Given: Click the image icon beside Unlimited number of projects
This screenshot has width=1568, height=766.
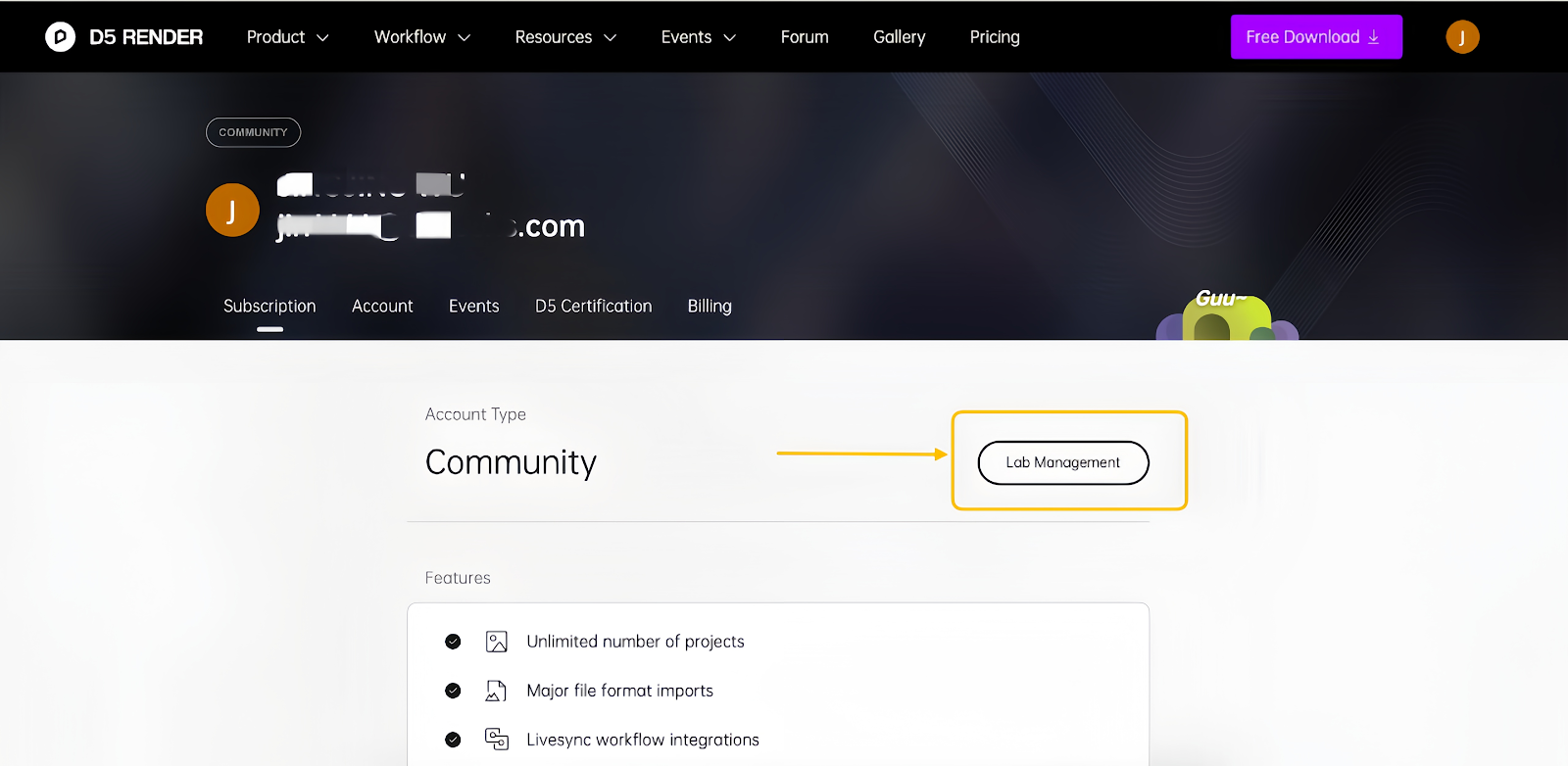Looking at the screenshot, I should coord(497,642).
